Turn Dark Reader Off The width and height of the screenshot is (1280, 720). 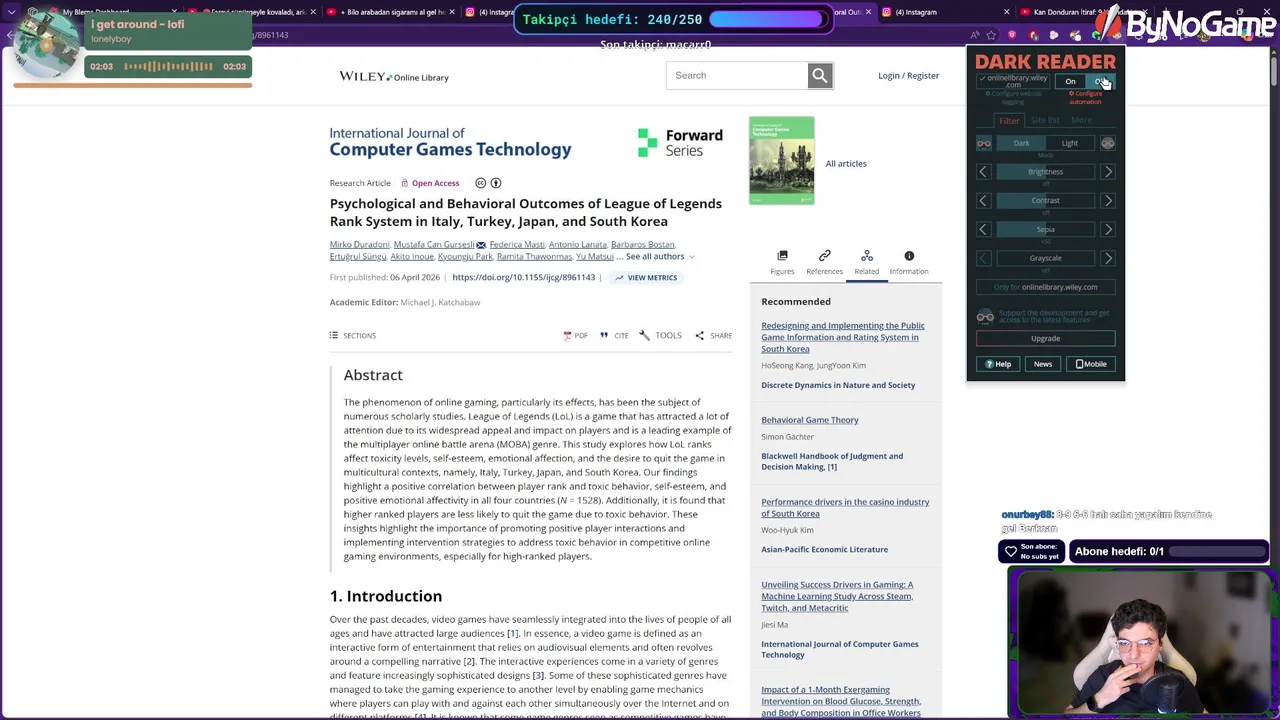coord(1099,82)
